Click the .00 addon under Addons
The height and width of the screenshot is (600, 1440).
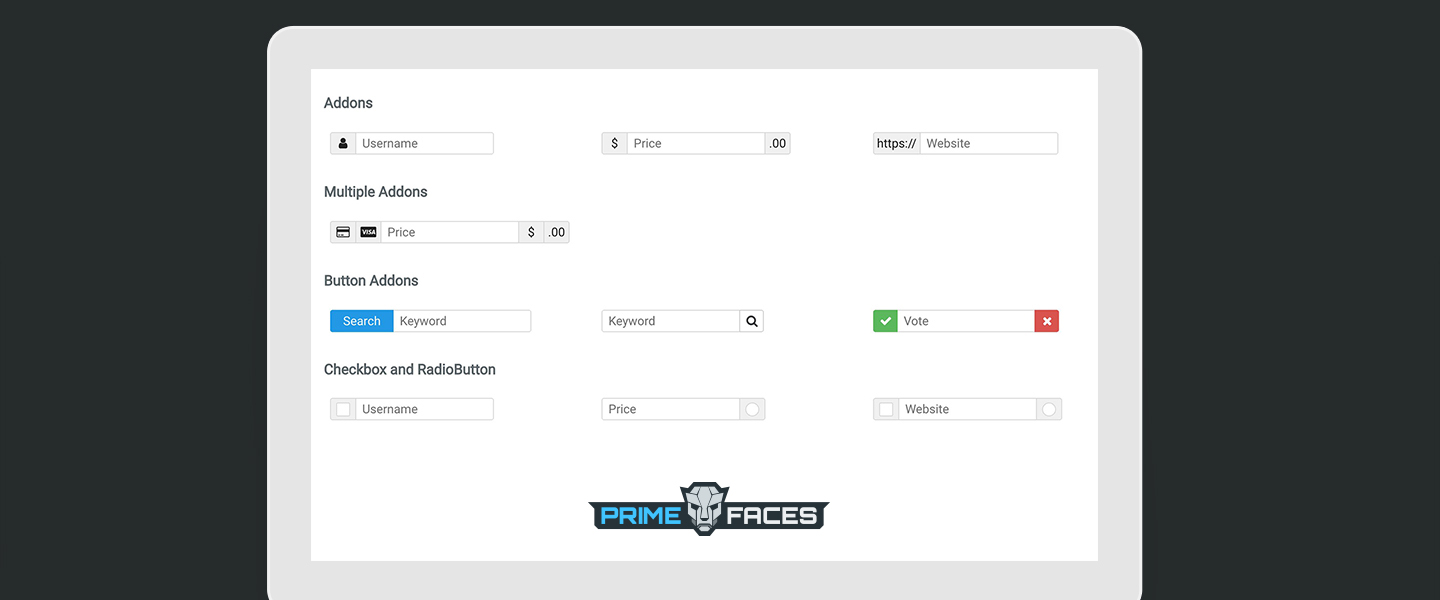coord(778,143)
